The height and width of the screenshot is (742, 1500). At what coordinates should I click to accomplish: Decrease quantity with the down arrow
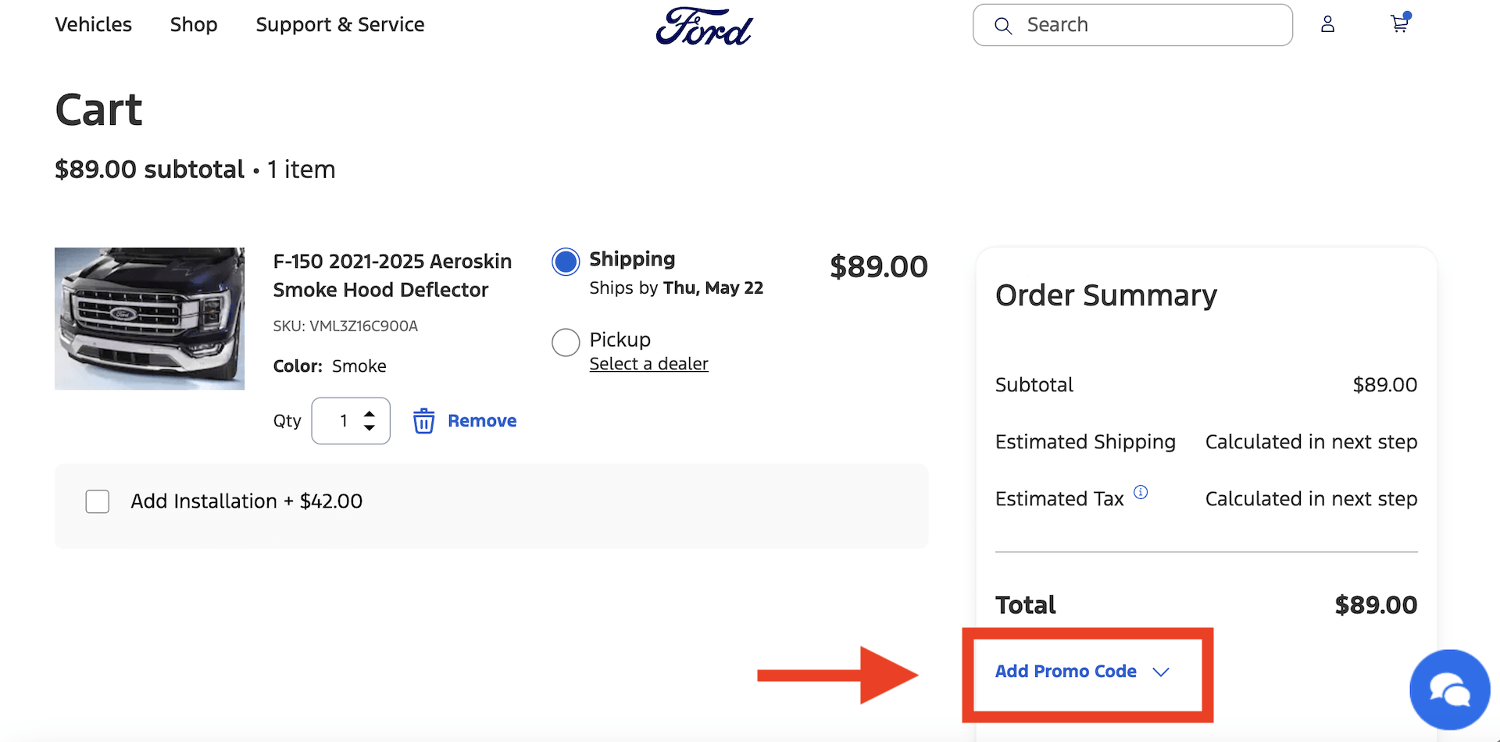370,428
